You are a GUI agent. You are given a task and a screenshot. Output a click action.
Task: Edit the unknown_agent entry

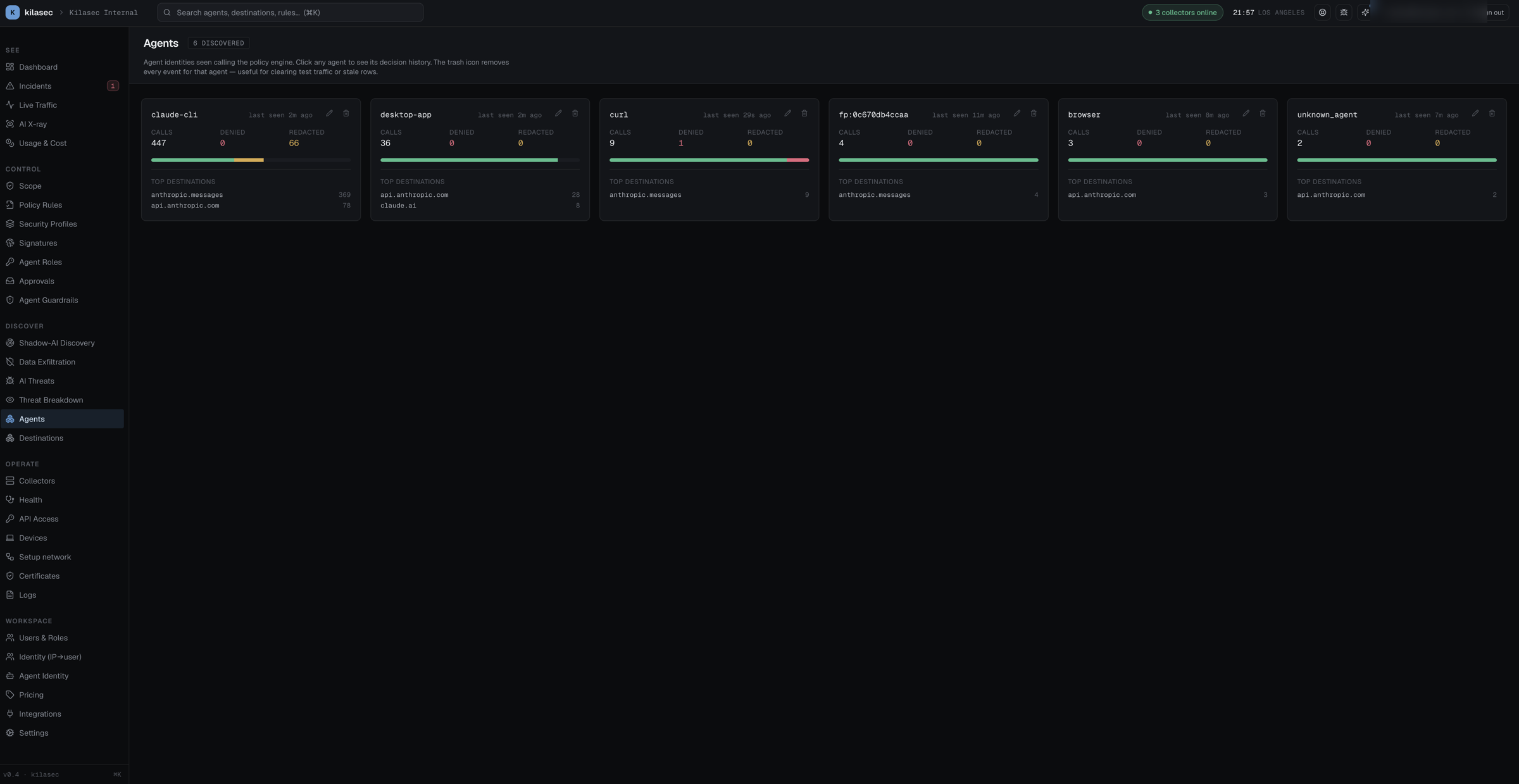pyautogui.click(x=1475, y=114)
